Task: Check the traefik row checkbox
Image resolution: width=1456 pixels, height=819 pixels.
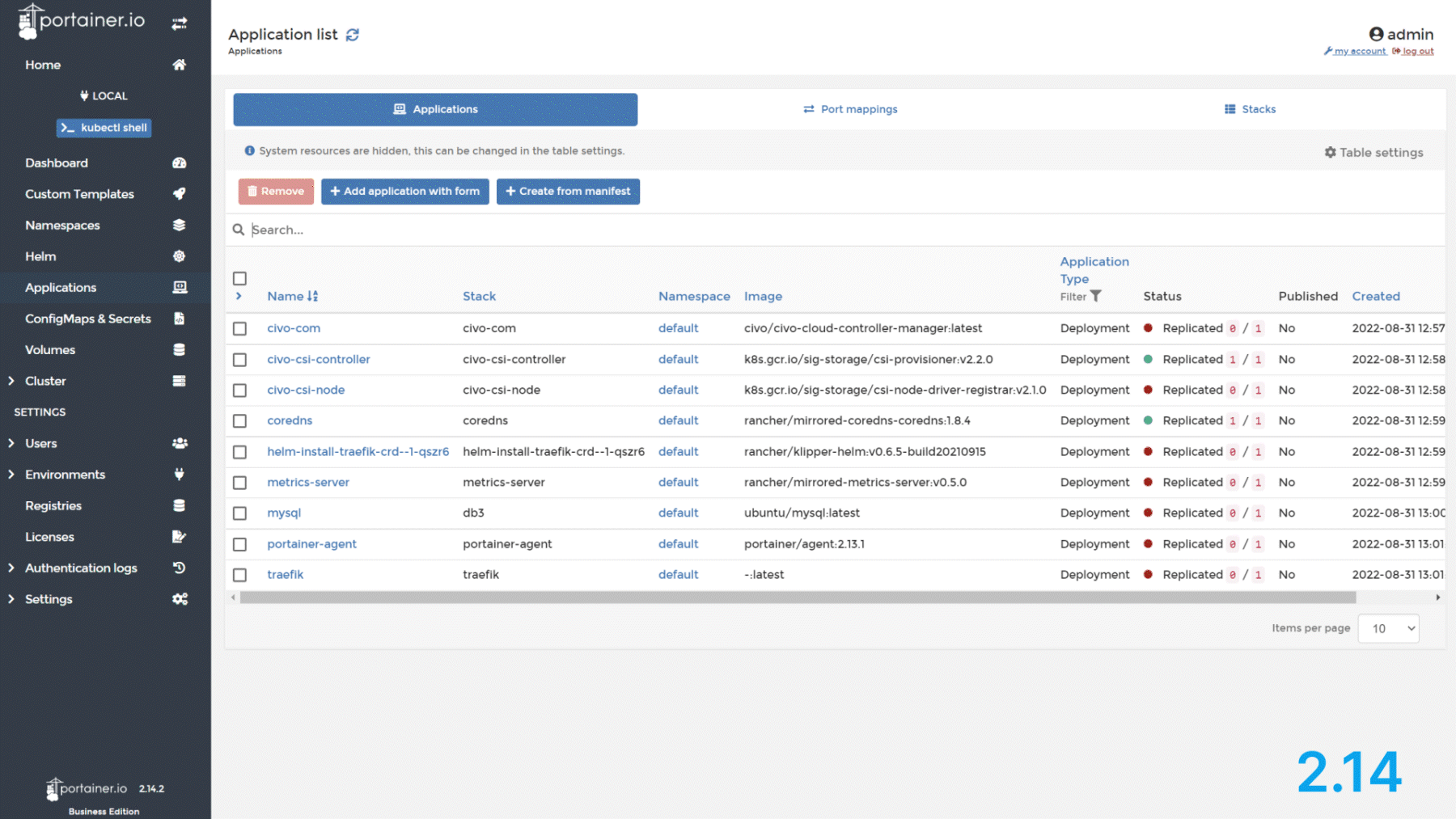Action: click(x=239, y=575)
